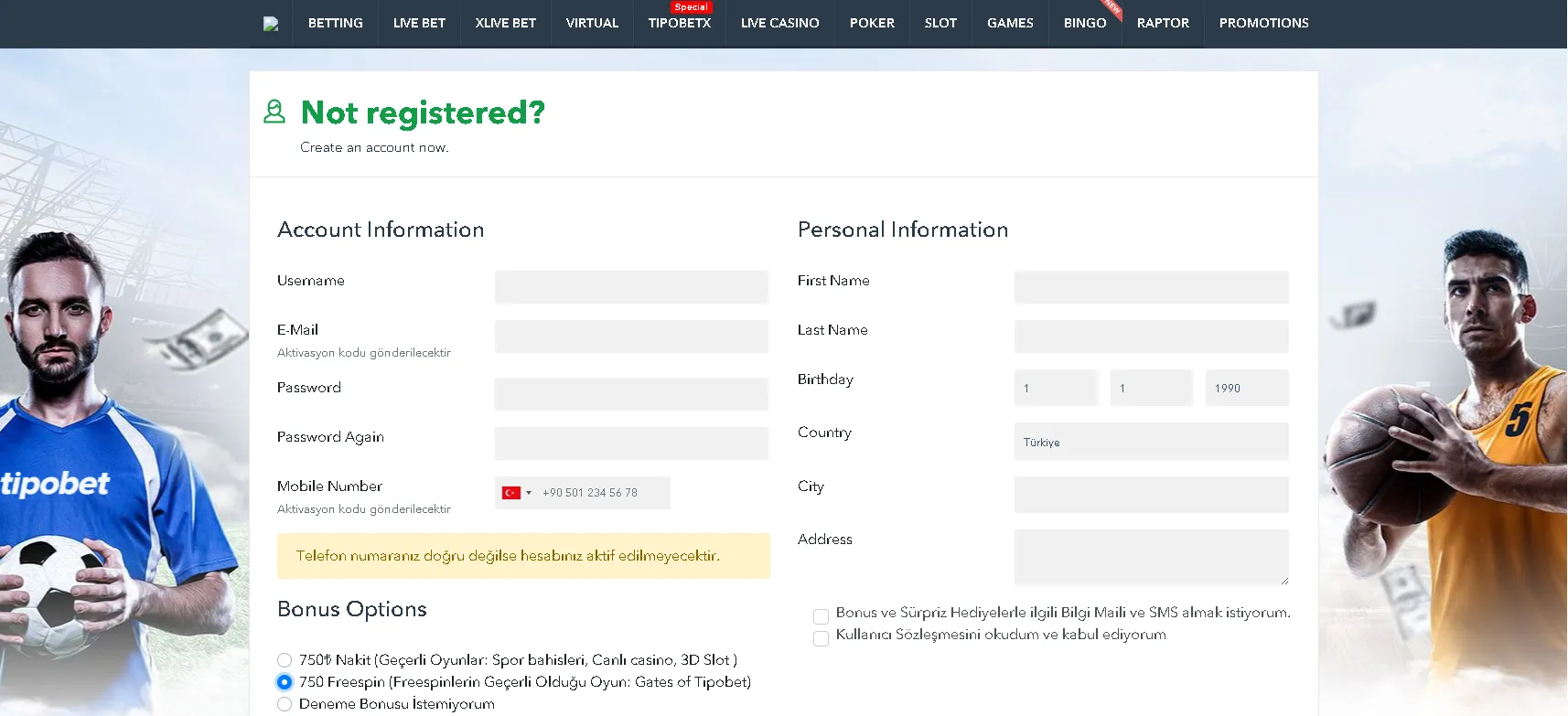Click the Birthday label
Image resolution: width=1568 pixels, height=716 pixels.
(x=825, y=379)
